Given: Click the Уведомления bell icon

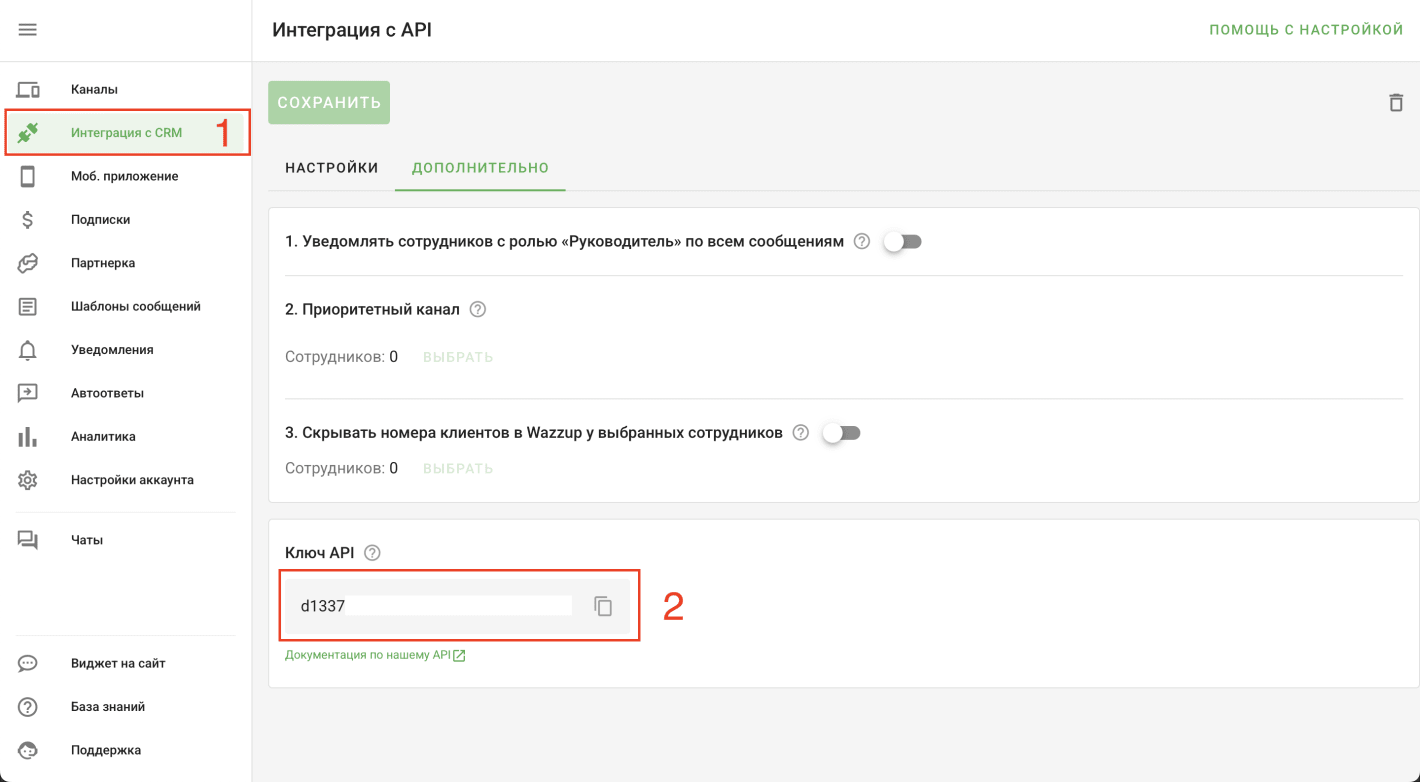Looking at the screenshot, I should click(x=28, y=350).
